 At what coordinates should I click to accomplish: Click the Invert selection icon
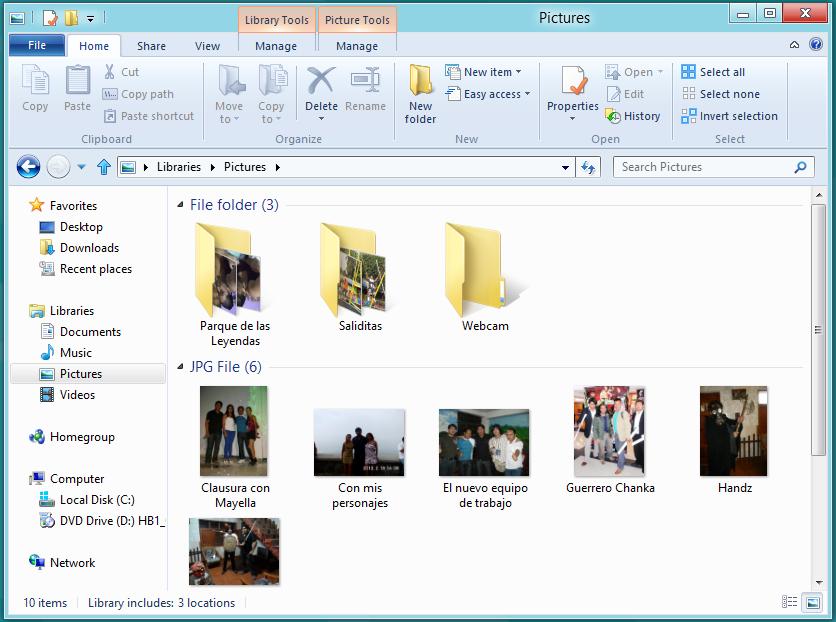[x=689, y=116]
